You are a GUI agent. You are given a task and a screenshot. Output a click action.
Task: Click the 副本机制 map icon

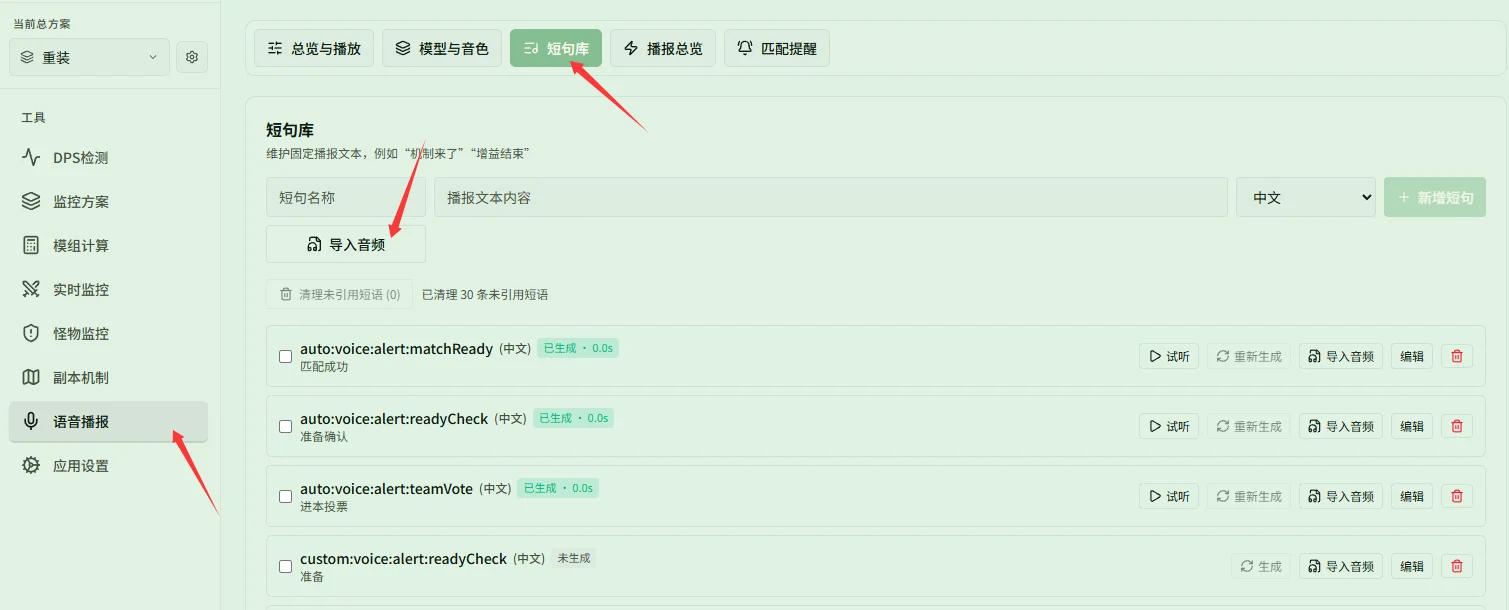point(31,378)
